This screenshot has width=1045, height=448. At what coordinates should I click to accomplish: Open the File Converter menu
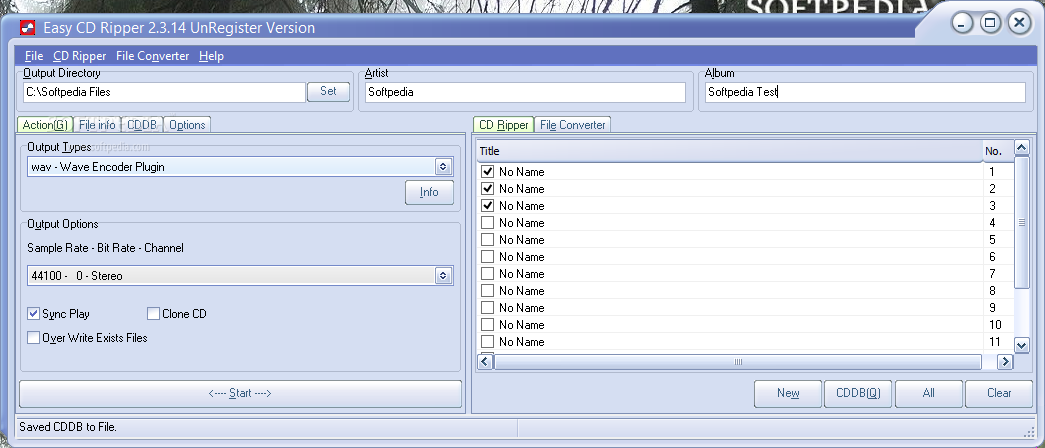click(x=153, y=56)
